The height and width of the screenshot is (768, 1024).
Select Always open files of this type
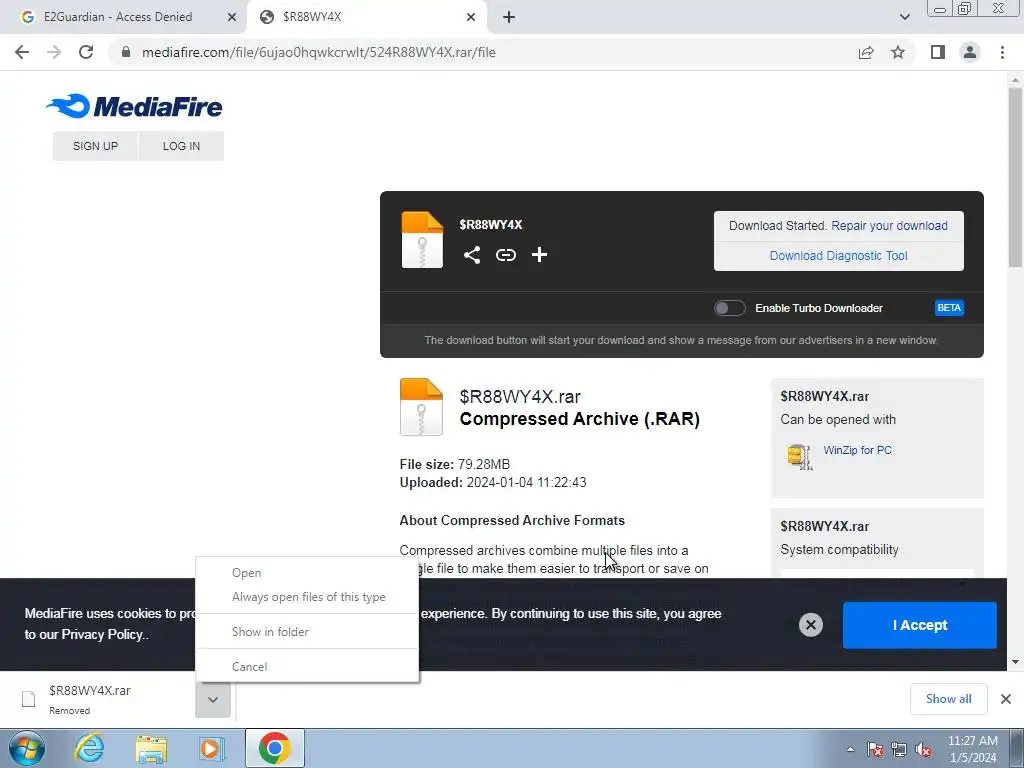click(307, 597)
